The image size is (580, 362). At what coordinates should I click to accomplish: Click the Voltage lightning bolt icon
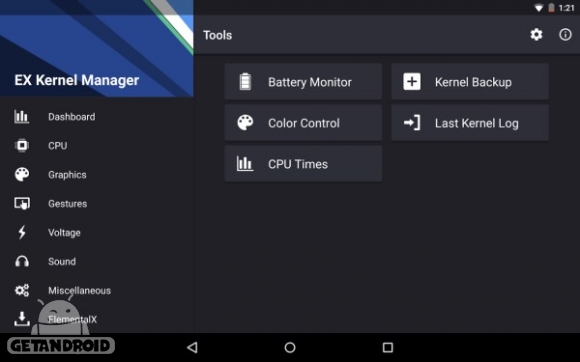pyautogui.click(x=22, y=232)
